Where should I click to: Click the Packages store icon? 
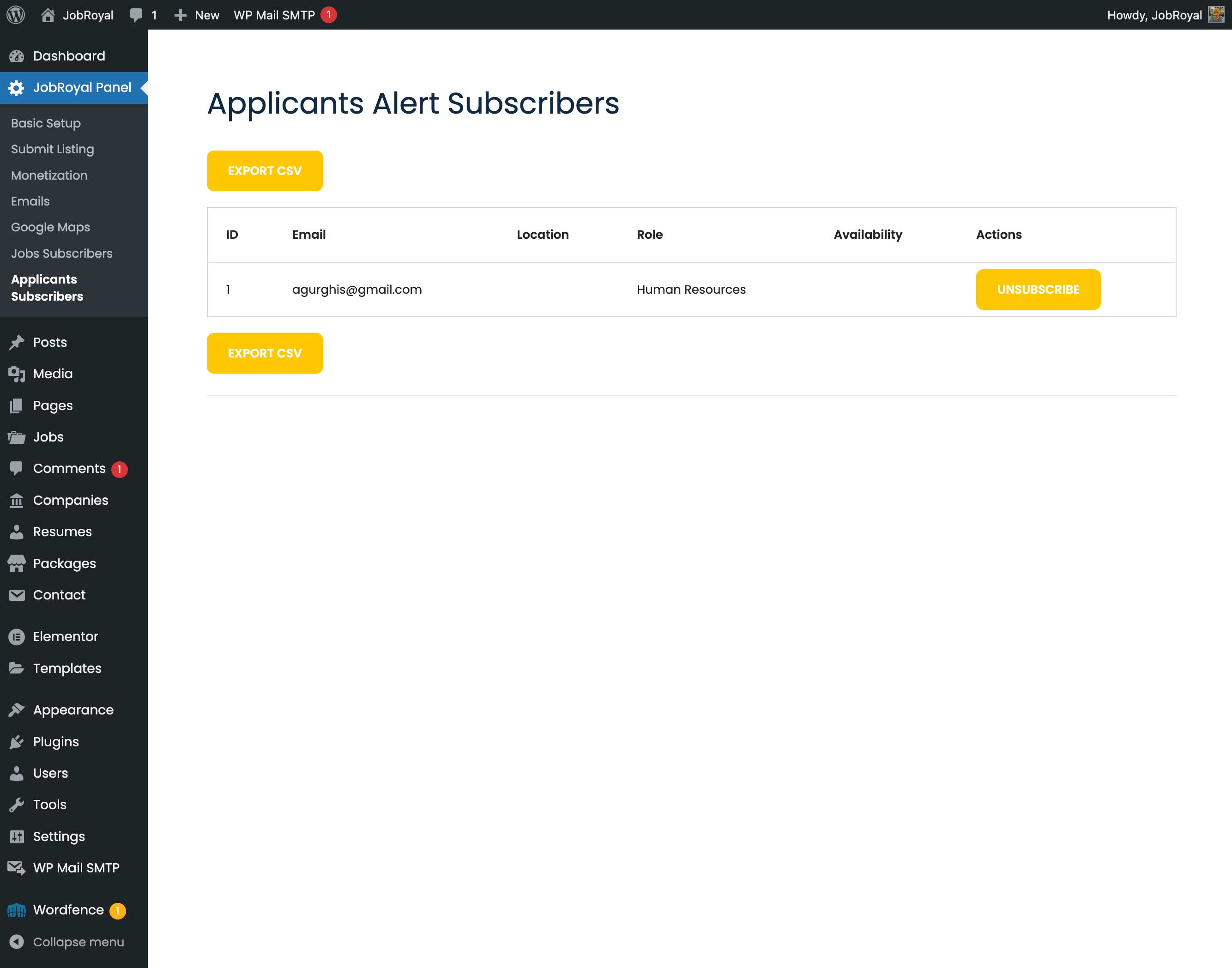(17, 563)
